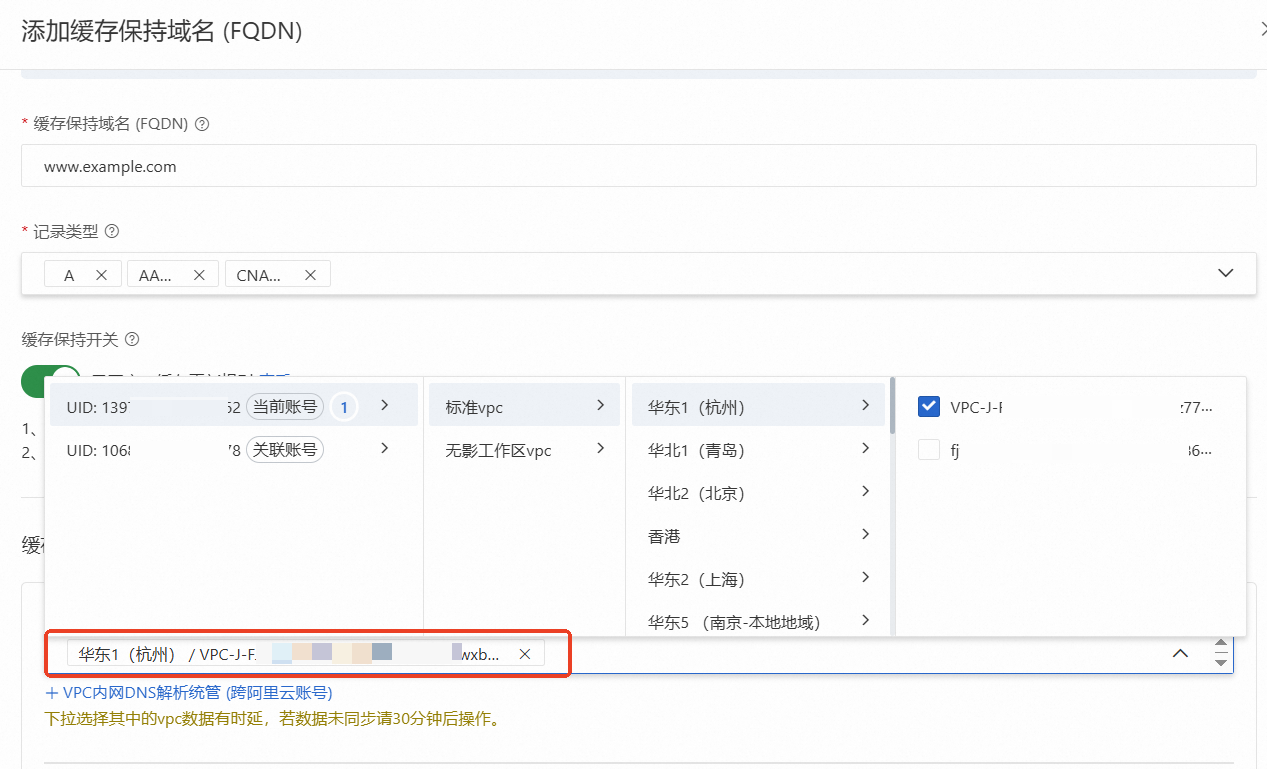Remove the CNA... record type tag

click(310, 275)
